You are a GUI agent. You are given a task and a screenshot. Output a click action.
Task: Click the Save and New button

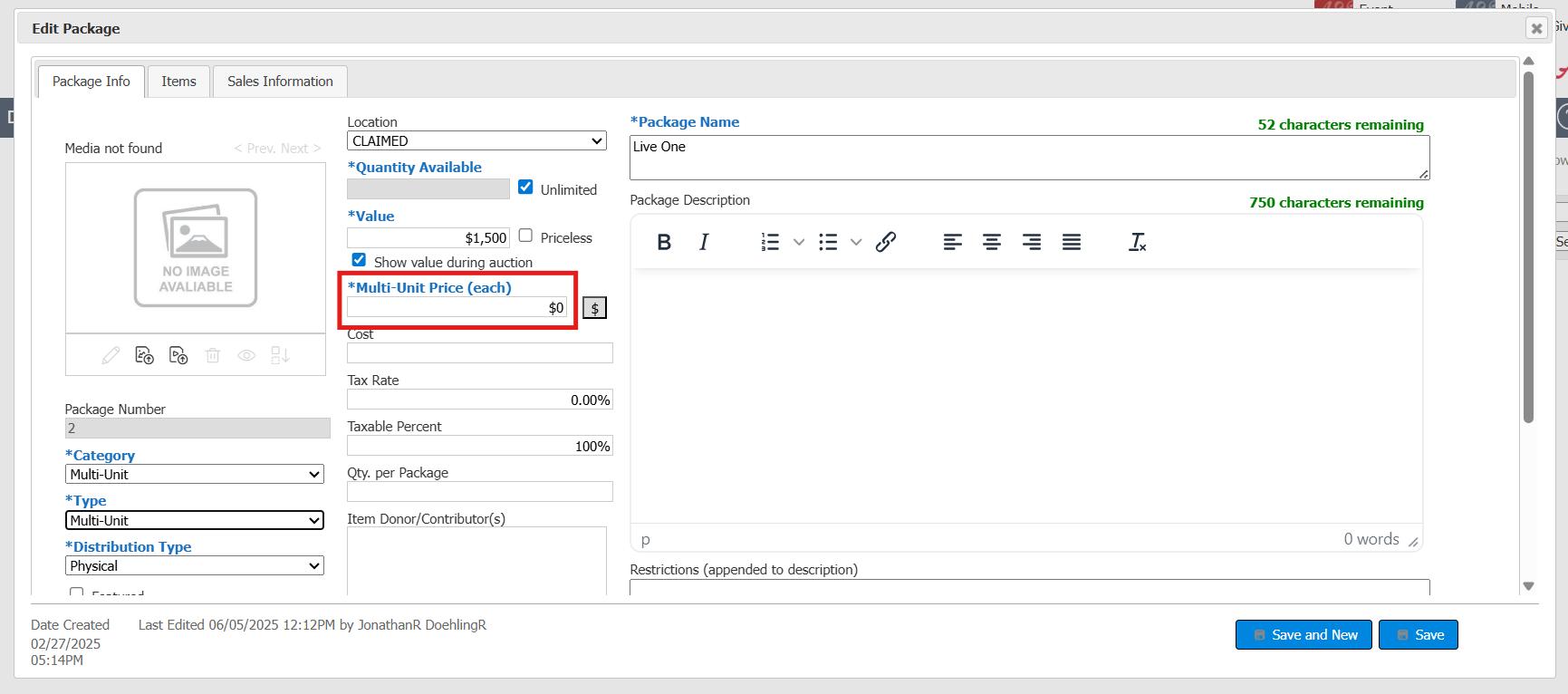pyautogui.click(x=1303, y=635)
